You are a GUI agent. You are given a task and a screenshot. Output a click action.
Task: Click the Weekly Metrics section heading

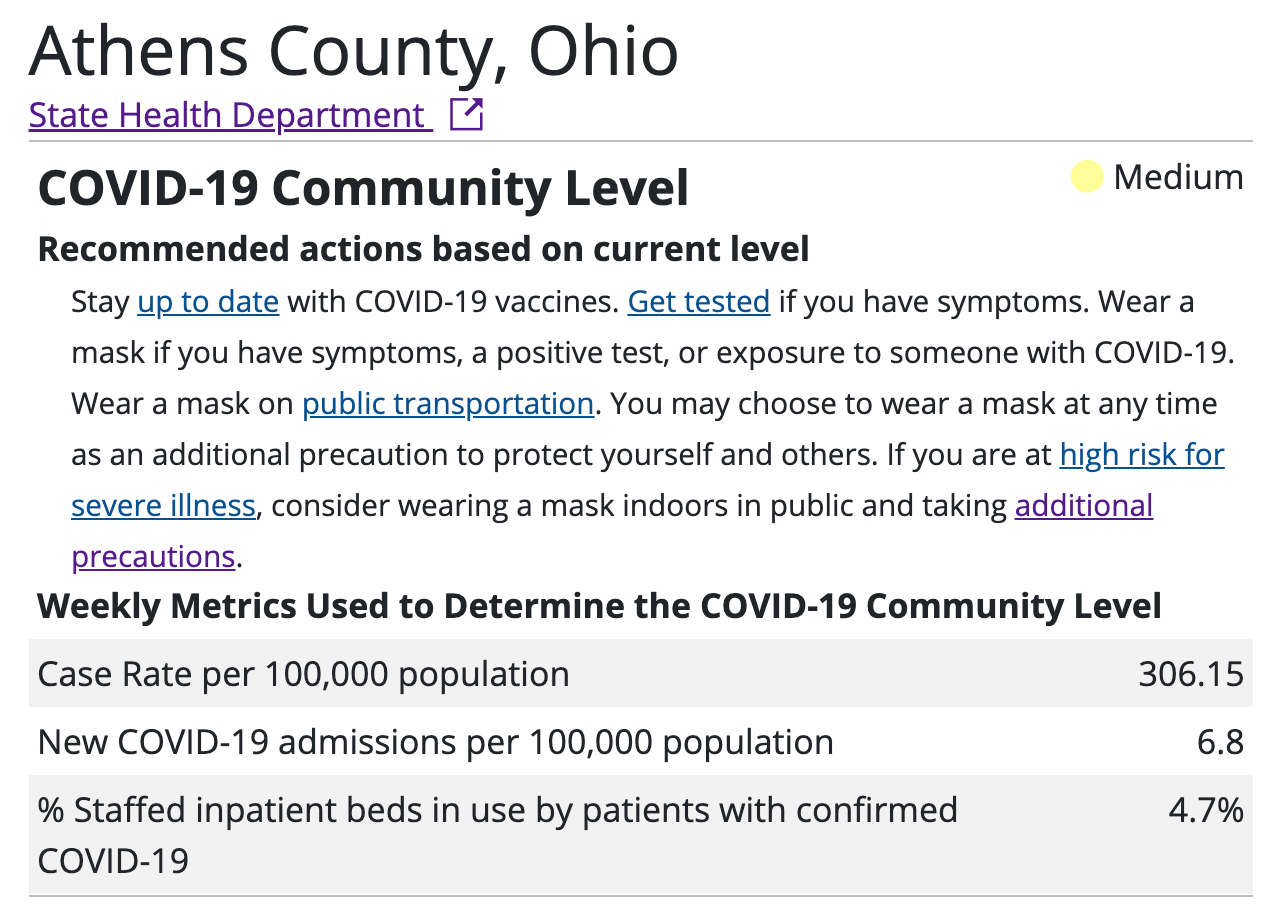point(599,606)
